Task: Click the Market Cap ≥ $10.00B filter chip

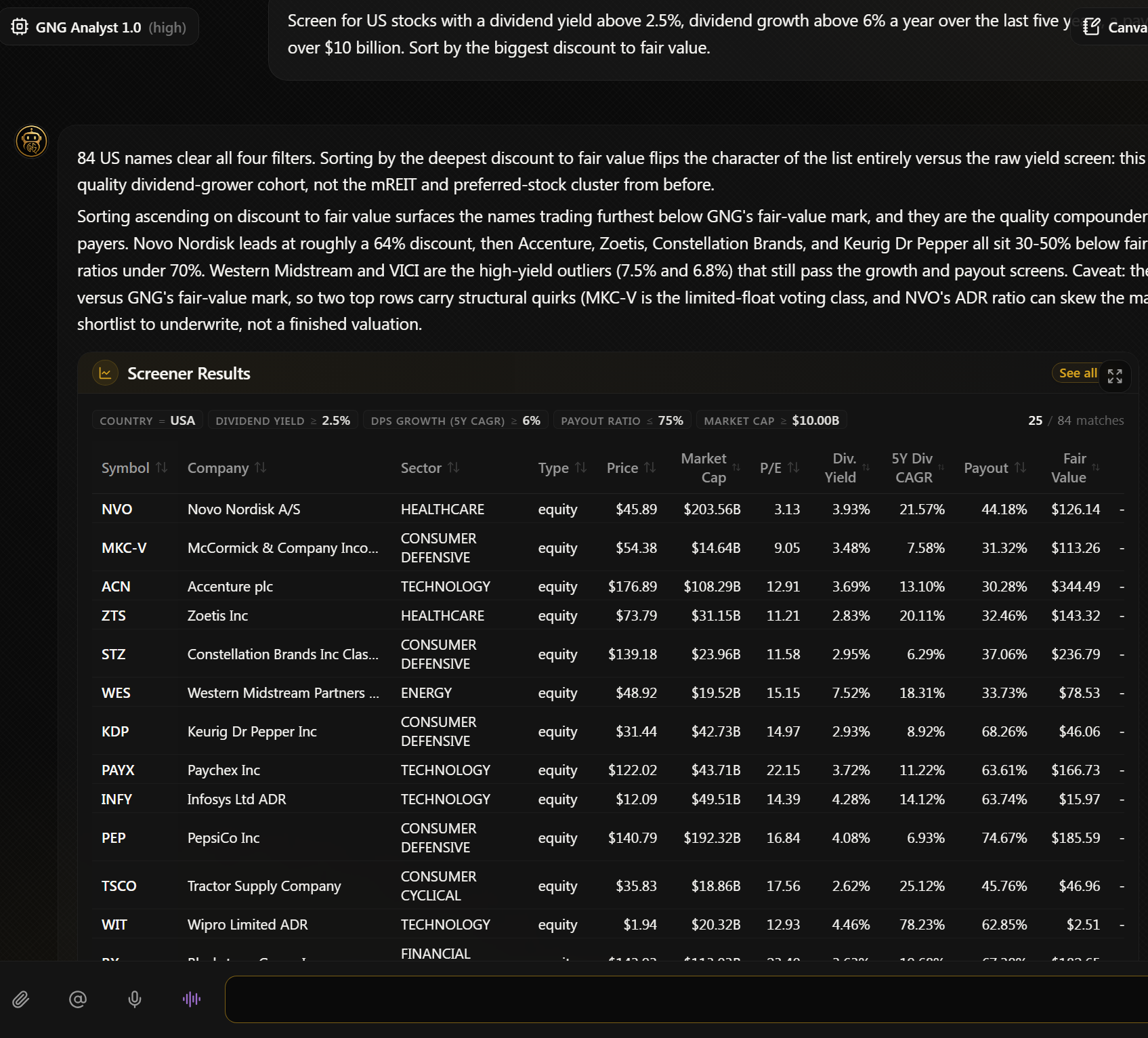Action: point(771,421)
